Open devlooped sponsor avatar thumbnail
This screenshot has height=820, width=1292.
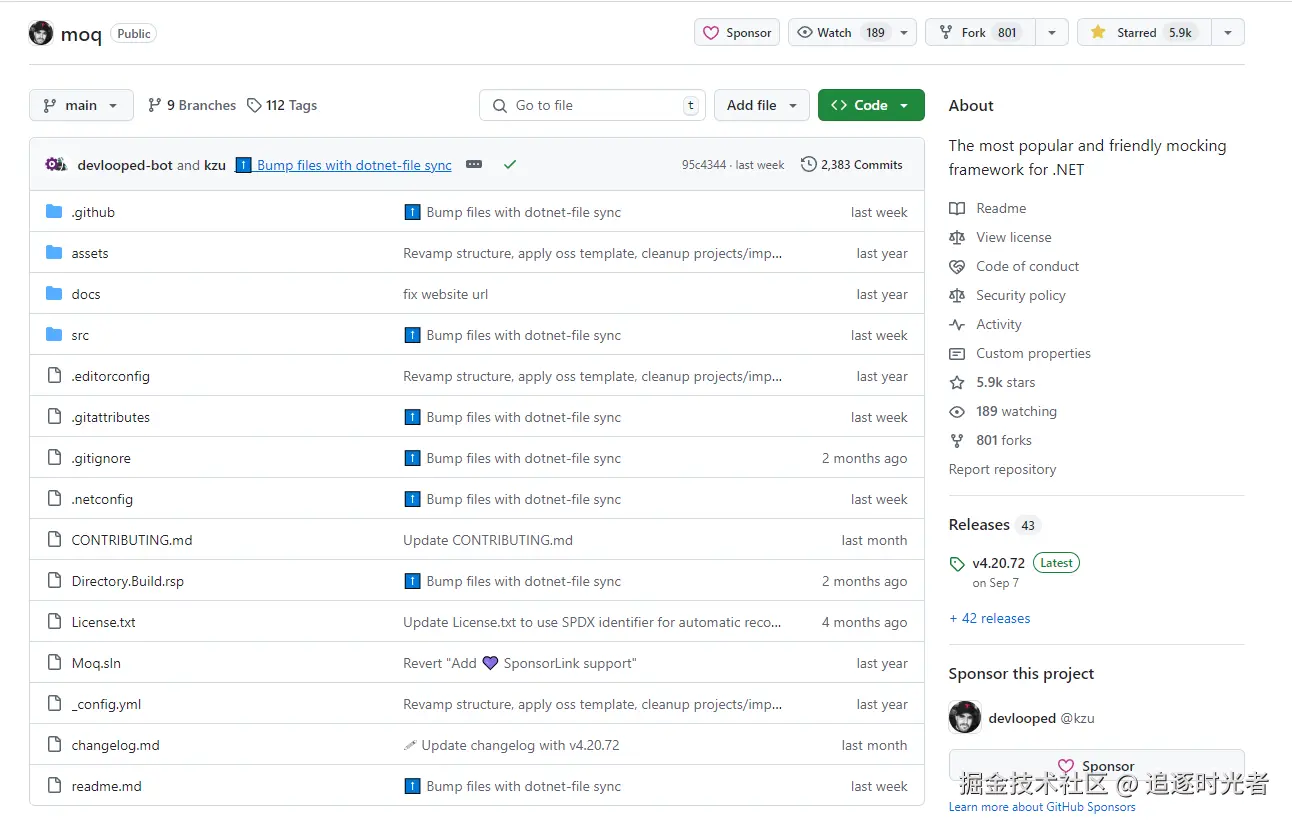(965, 718)
